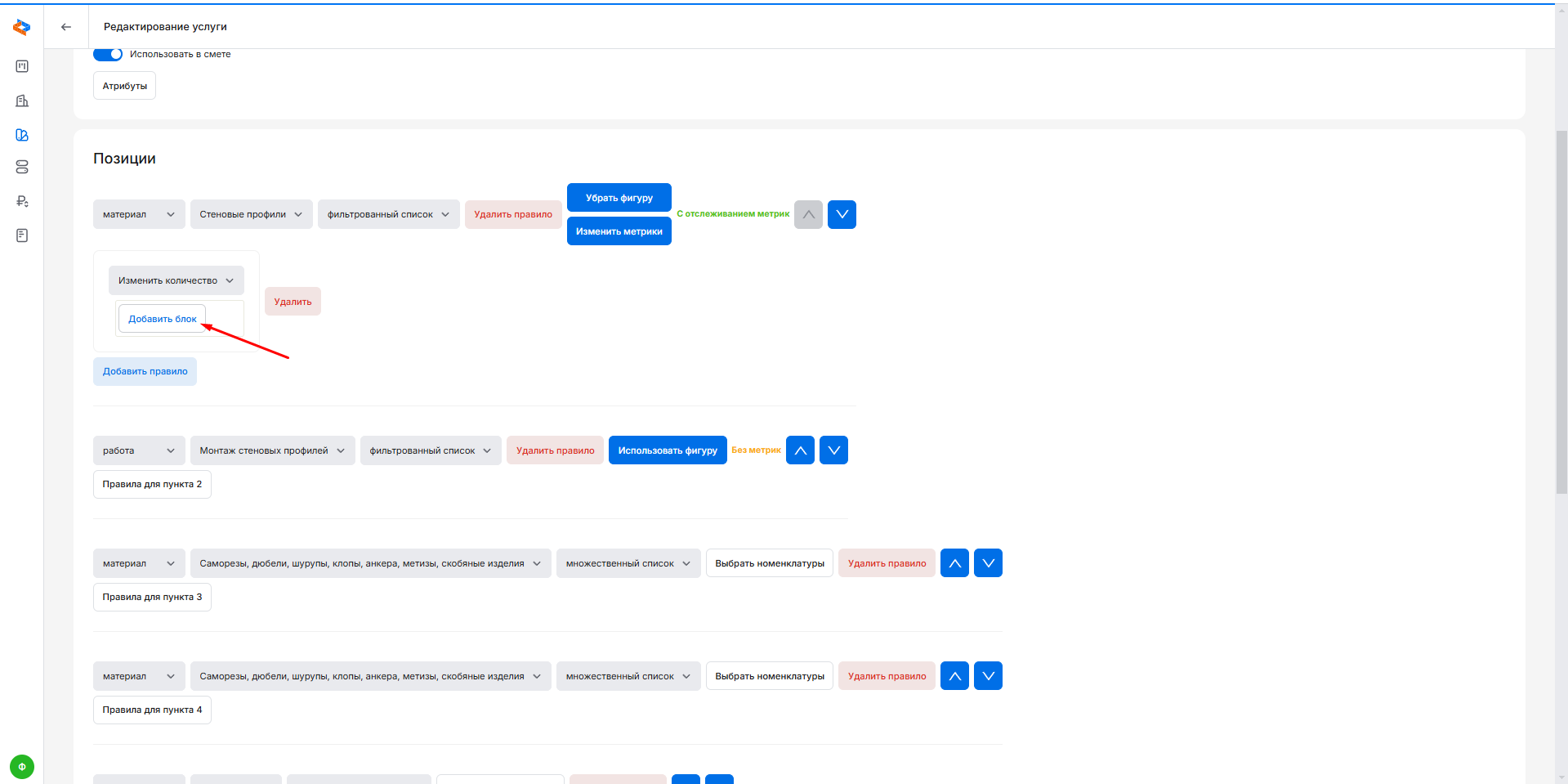Move Монтаж стеновых профилей rule up

click(x=800, y=450)
